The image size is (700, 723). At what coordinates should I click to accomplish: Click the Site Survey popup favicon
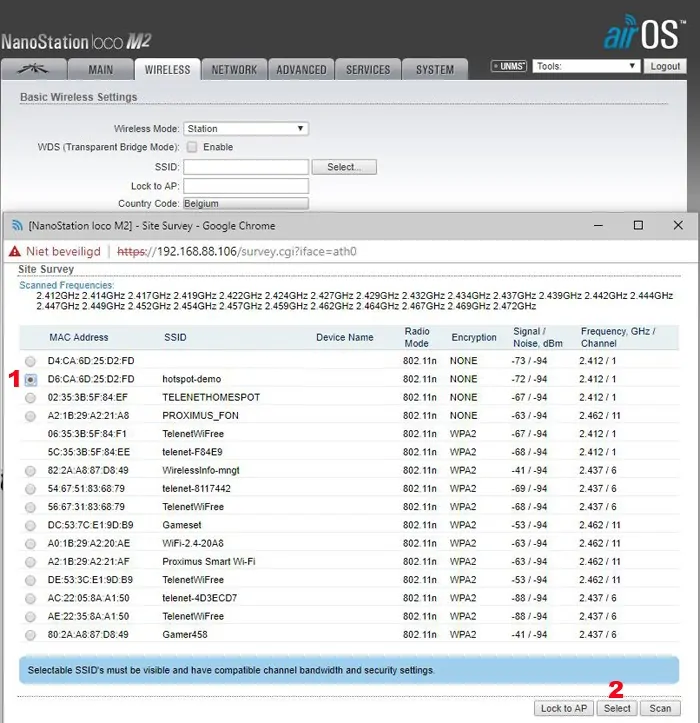coord(16,226)
